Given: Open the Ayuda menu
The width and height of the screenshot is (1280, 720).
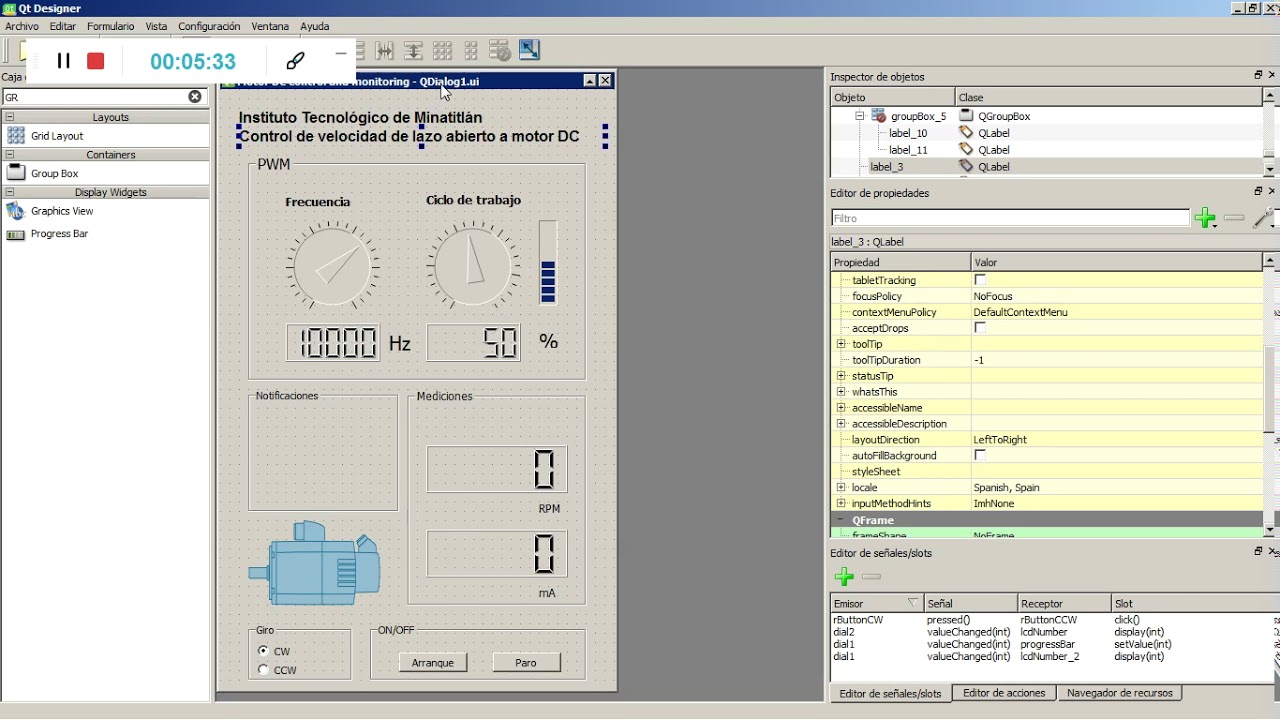Looking at the screenshot, I should point(314,26).
